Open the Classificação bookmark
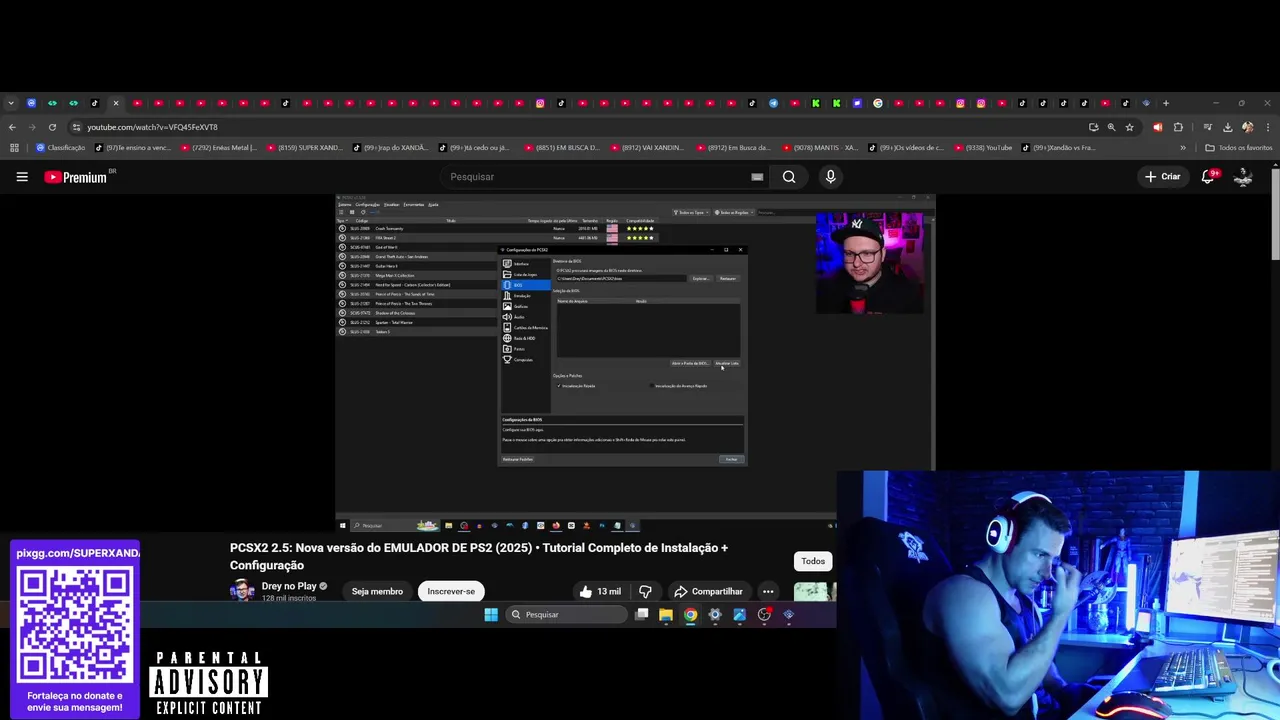Image resolution: width=1280 pixels, height=720 pixels. coord(60,148)
